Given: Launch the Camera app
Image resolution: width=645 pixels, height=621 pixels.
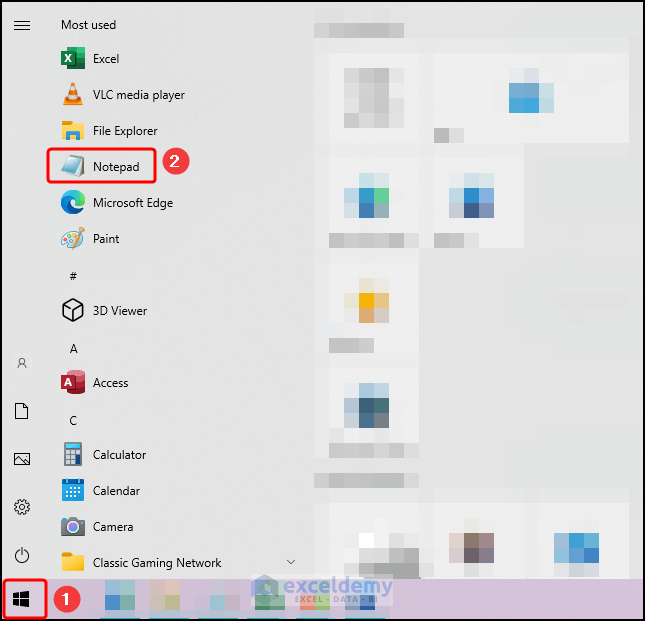Looking at the screenshot, I should (x=97, y=526).
